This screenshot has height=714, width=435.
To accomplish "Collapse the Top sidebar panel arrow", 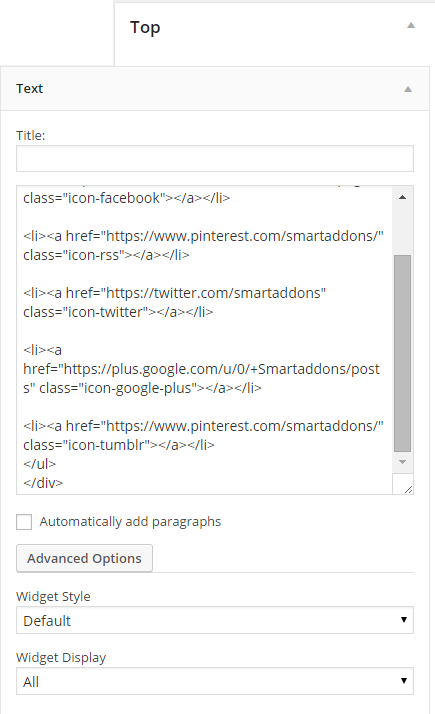I will point(411,26).
